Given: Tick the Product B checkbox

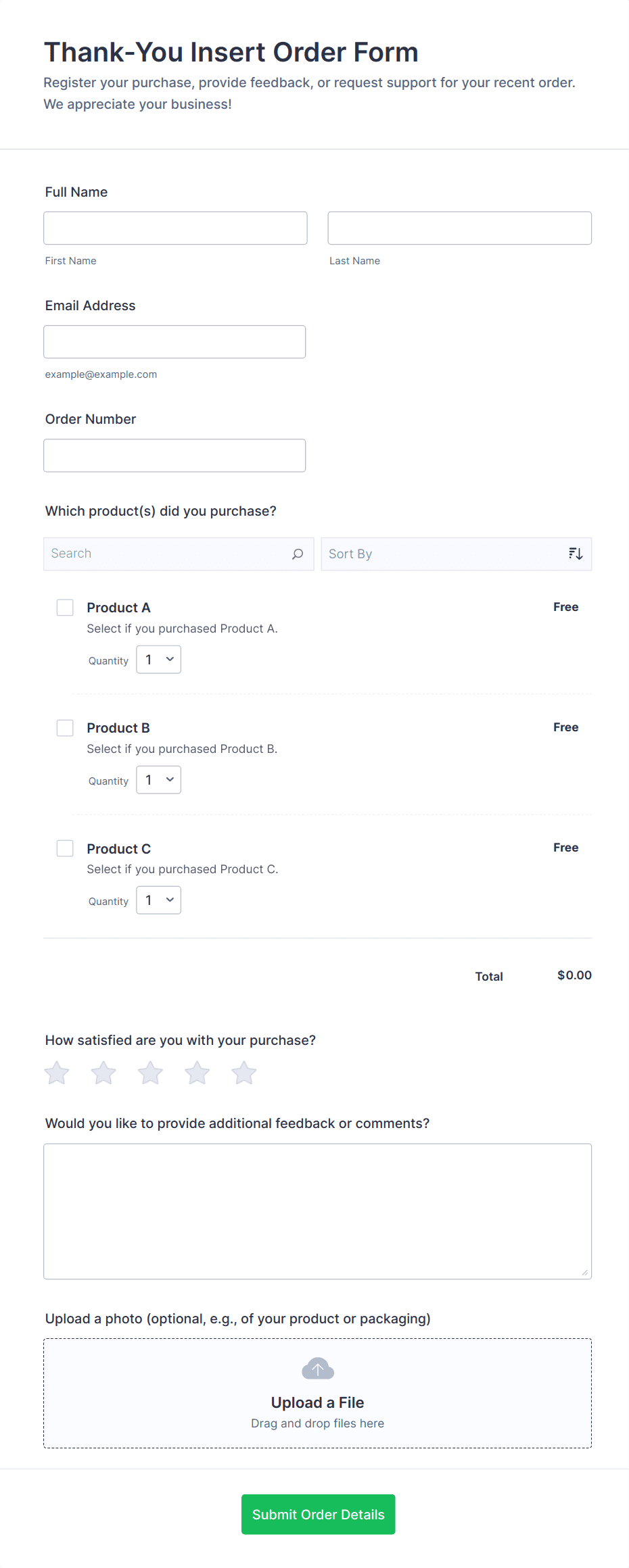Looking at the screenshot, I should click(65, 728).
